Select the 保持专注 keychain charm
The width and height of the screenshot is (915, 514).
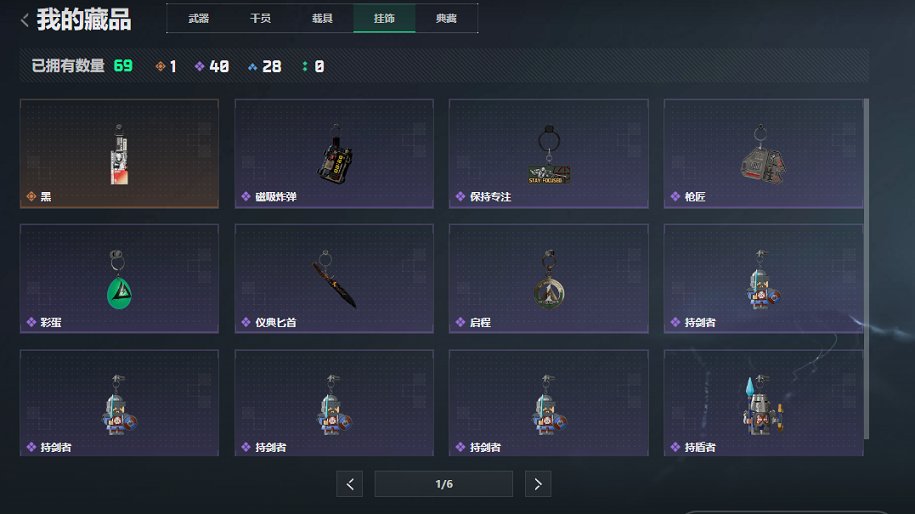click(x=549, y=153)
